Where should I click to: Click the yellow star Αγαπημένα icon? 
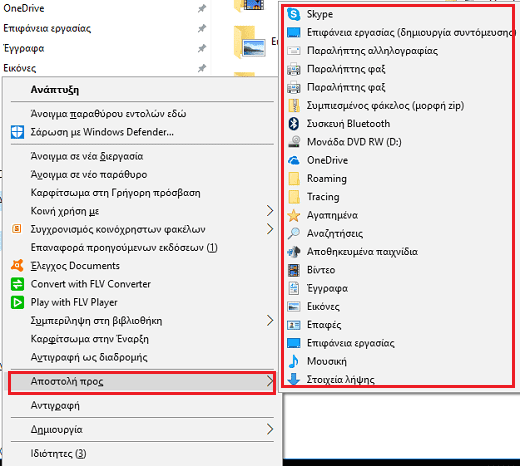point(294,215)
